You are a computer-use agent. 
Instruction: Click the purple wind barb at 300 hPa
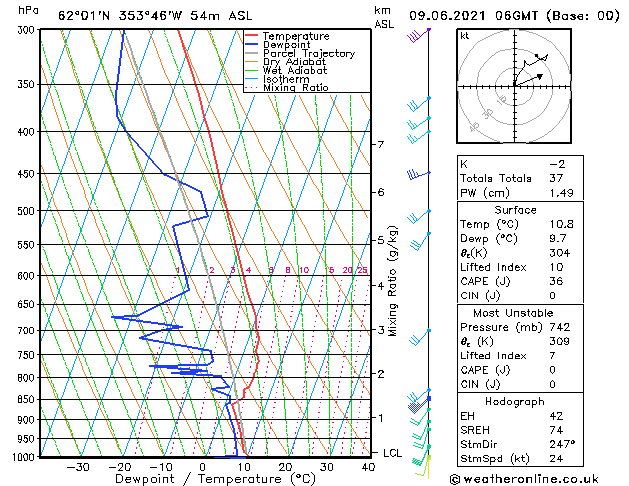coord(418,35)
